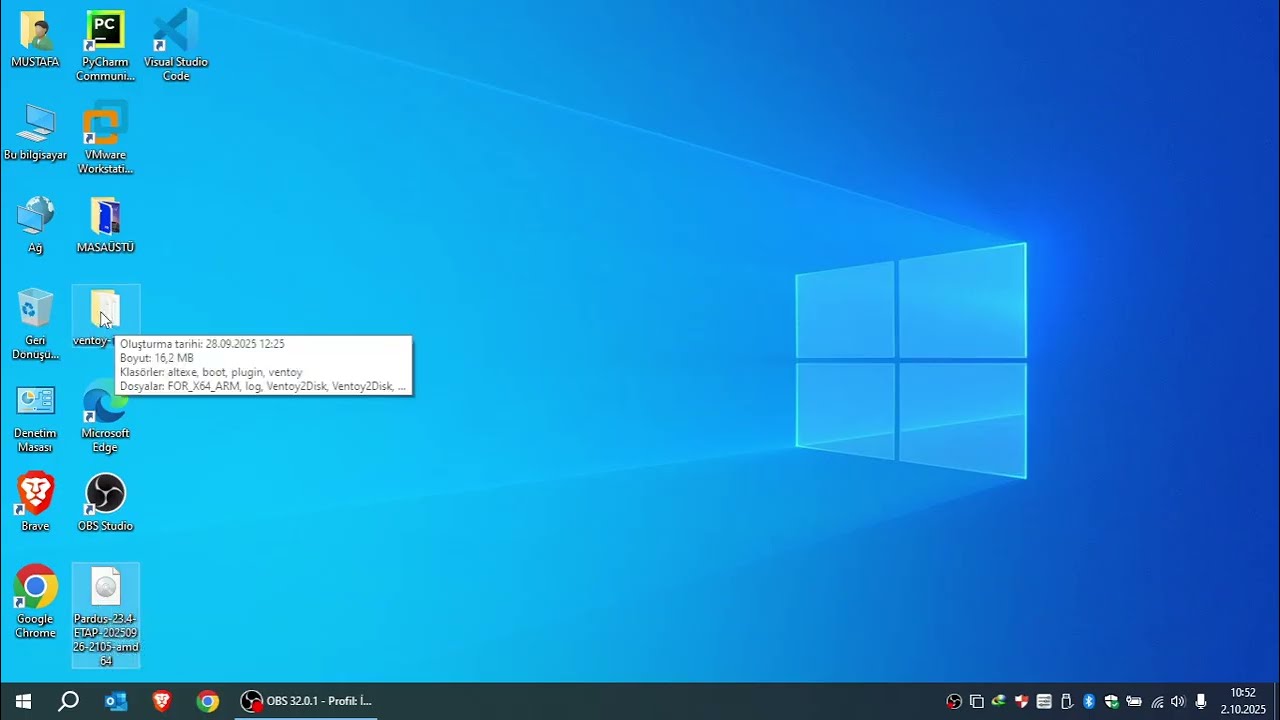This screenshot has width=1280, height=720.
Task: Select the Visual Studio Code shortcut
Action: coord(175,46)
